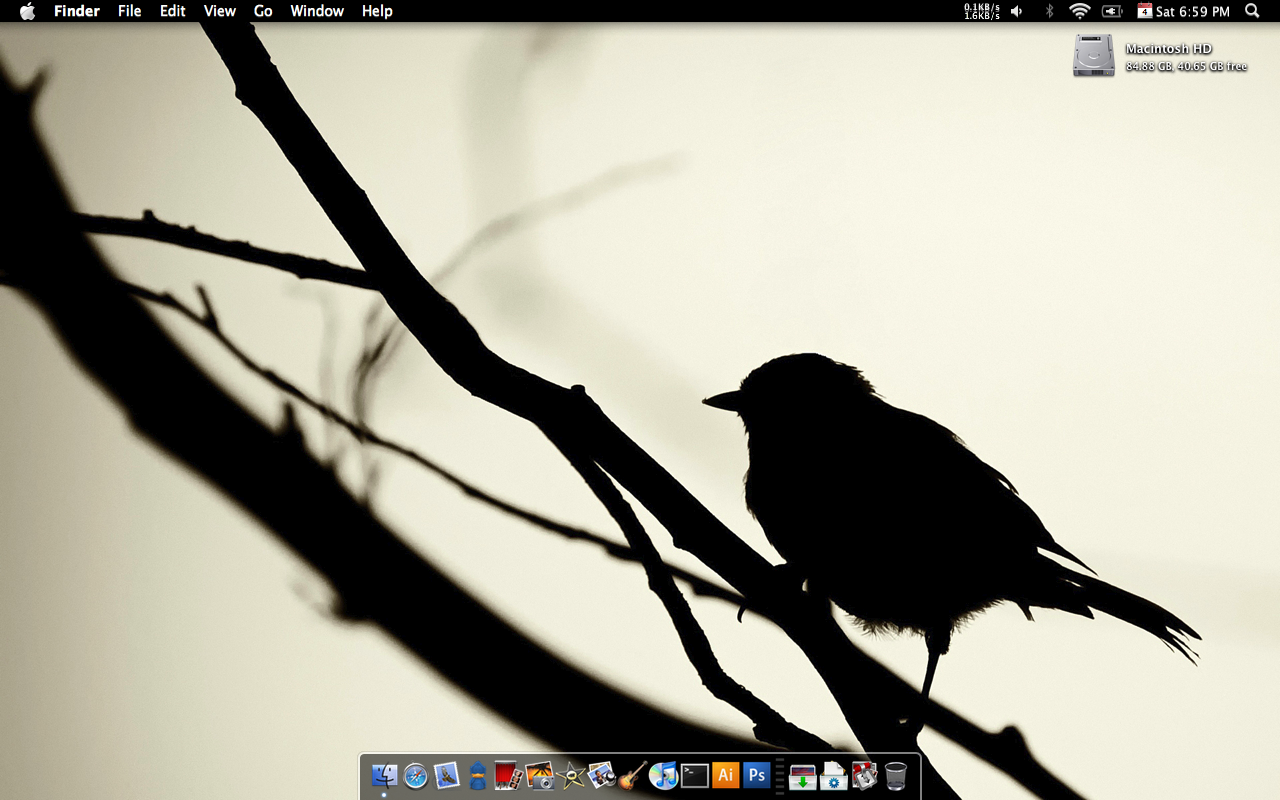Click the date and time clock
The height and width of the screenshot is (800, 1280).
click(1192, 11)
